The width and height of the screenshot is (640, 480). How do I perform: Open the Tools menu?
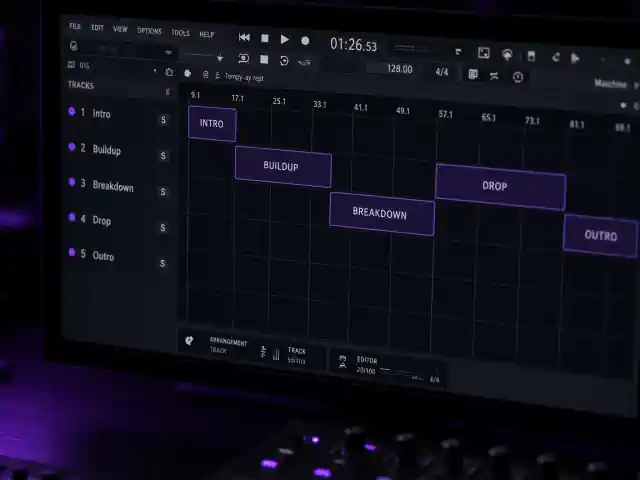coord(180,33)
